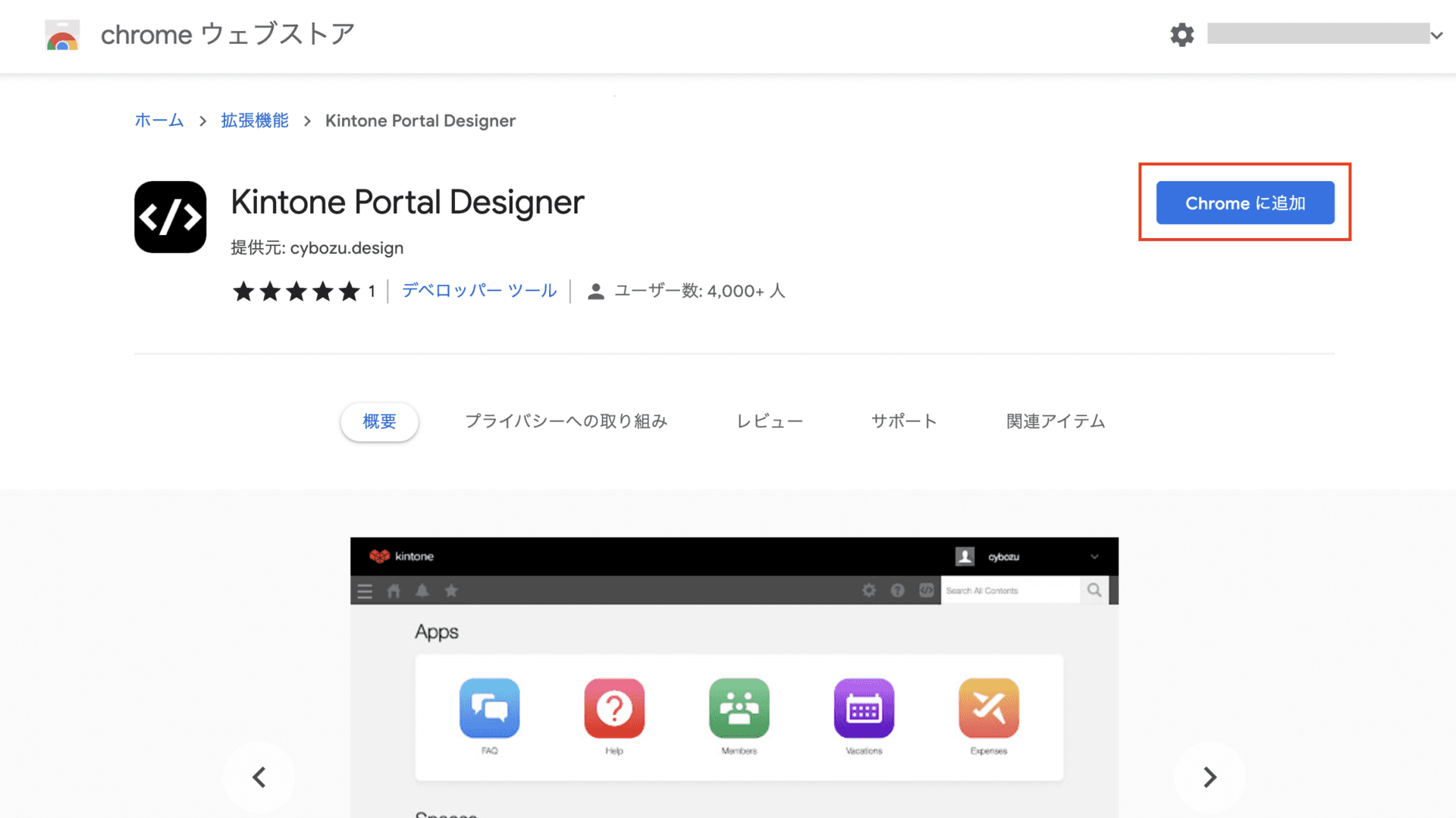Open the Expenses app icon
1456x818 pixels.
pyautogui.click(x=989, y=708)
